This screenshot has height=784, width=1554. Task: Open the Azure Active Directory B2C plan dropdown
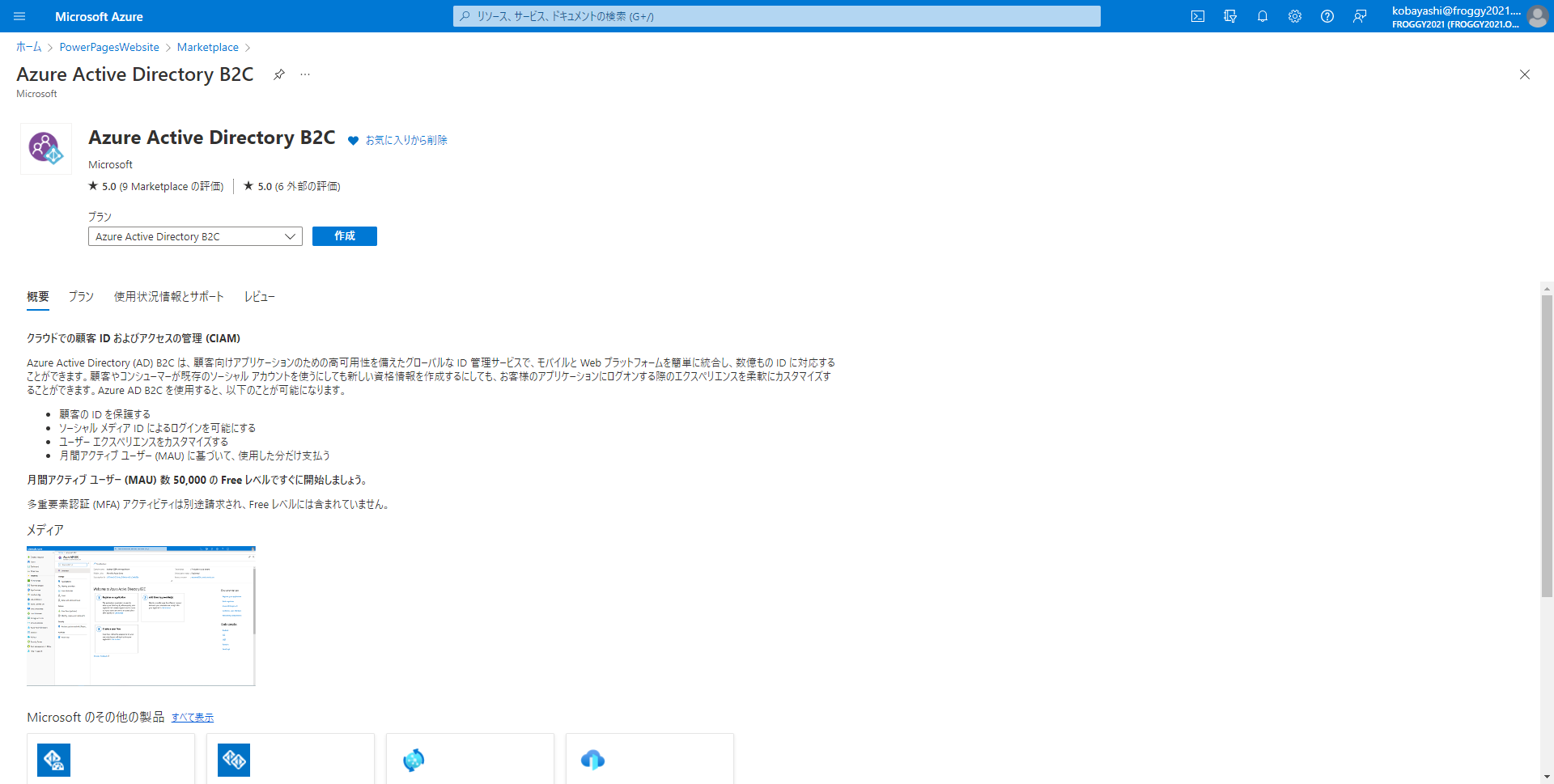[x=195, y=236]
